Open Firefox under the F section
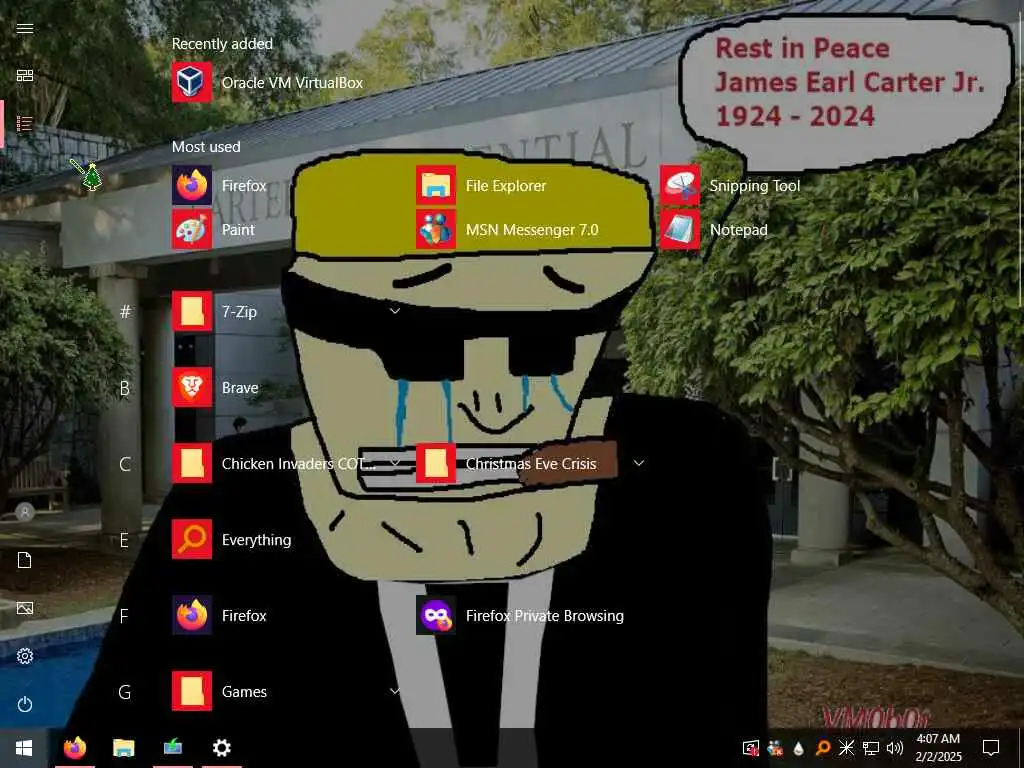Screen dimensions: 1024x768 click(x=219, y=615)
